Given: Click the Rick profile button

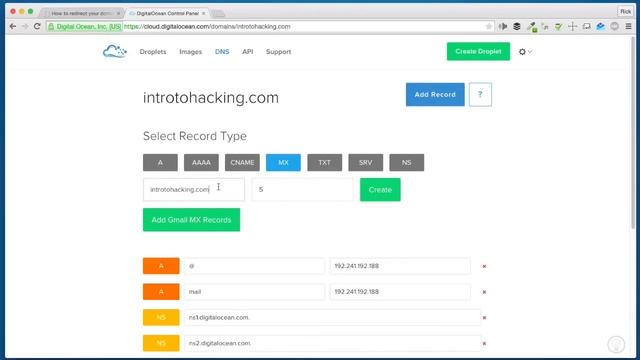Looking at the screenshot, I should point(625,11).
